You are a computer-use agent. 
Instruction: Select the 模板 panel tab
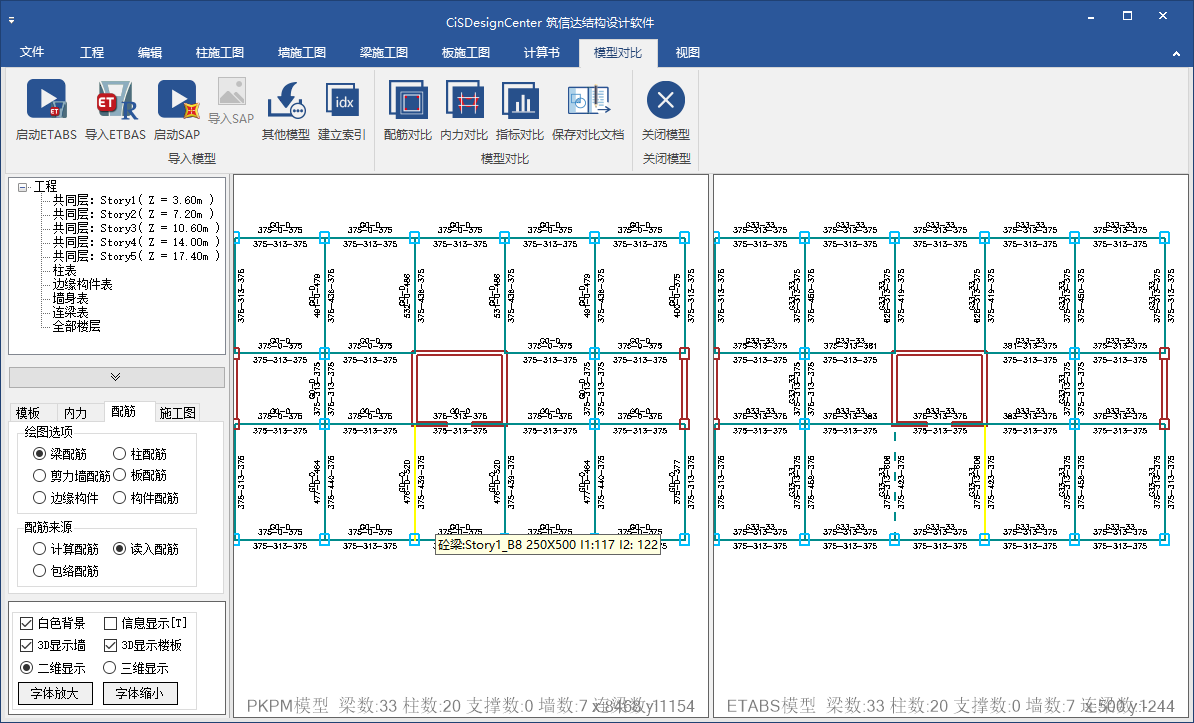pos(28,412)
